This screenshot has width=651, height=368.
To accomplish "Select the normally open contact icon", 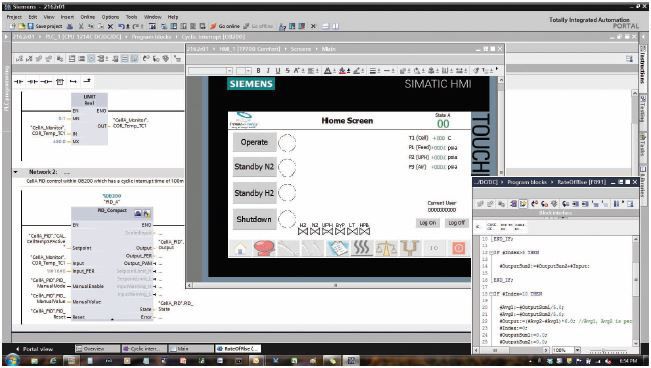I will pyautogui.click(x=19, y=82).
